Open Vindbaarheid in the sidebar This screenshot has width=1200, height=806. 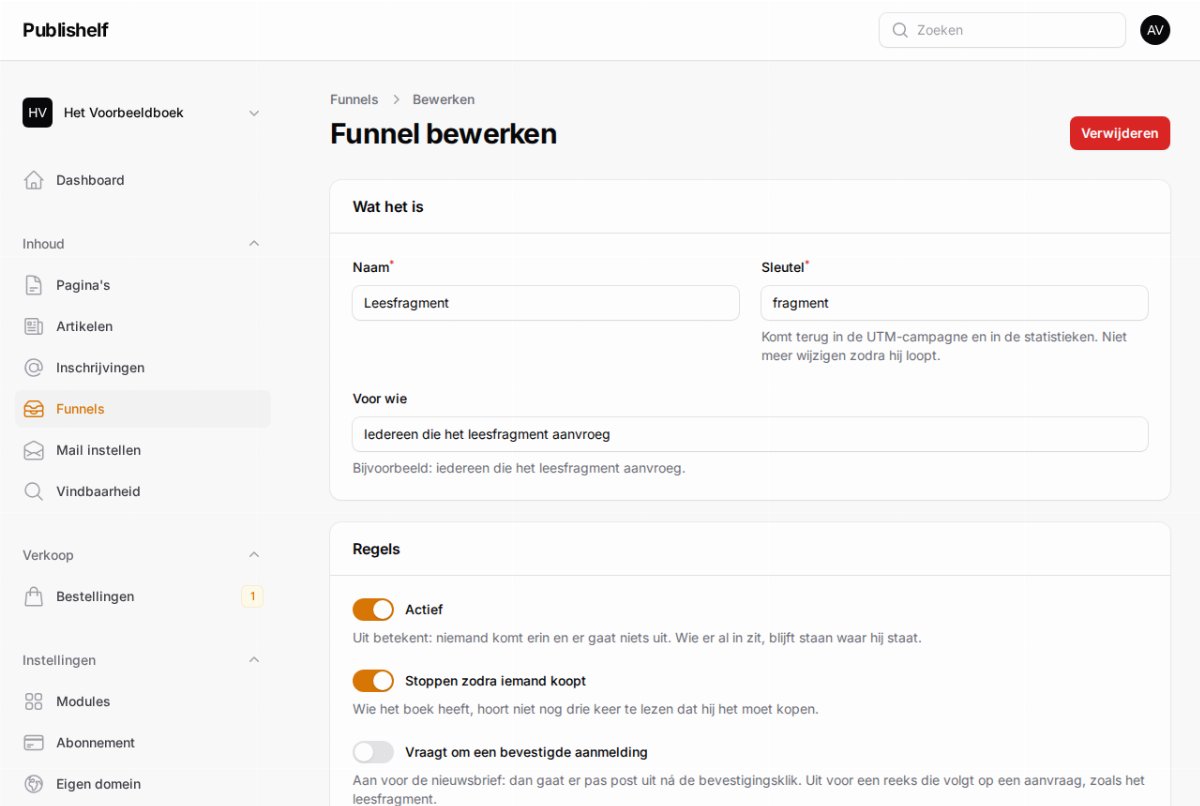pos(143,491)
